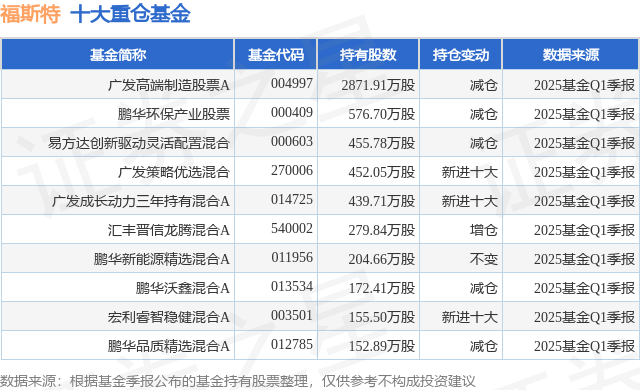The image size is (640, 390).
Task: Click 2025基金Q1季报 in the 013534 row
Action: coord(584,288)
